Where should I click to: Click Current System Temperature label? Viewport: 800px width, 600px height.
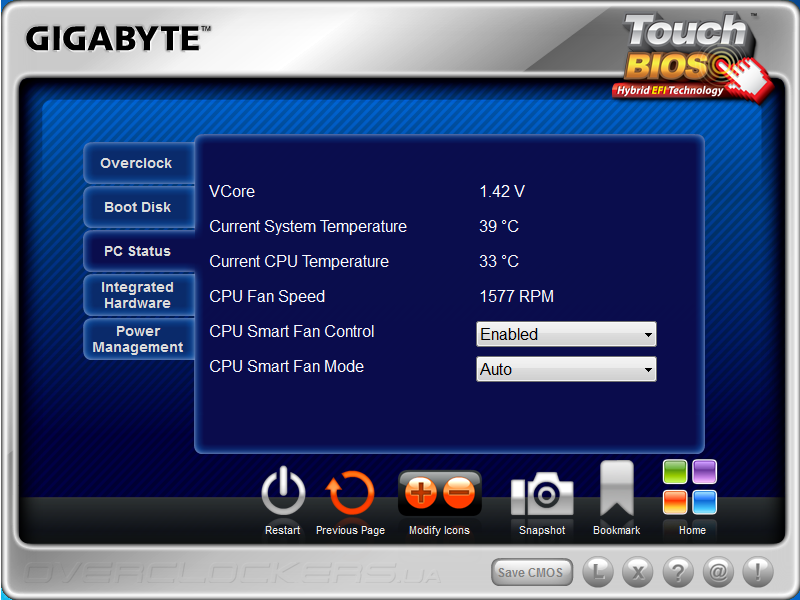point(308,226)
